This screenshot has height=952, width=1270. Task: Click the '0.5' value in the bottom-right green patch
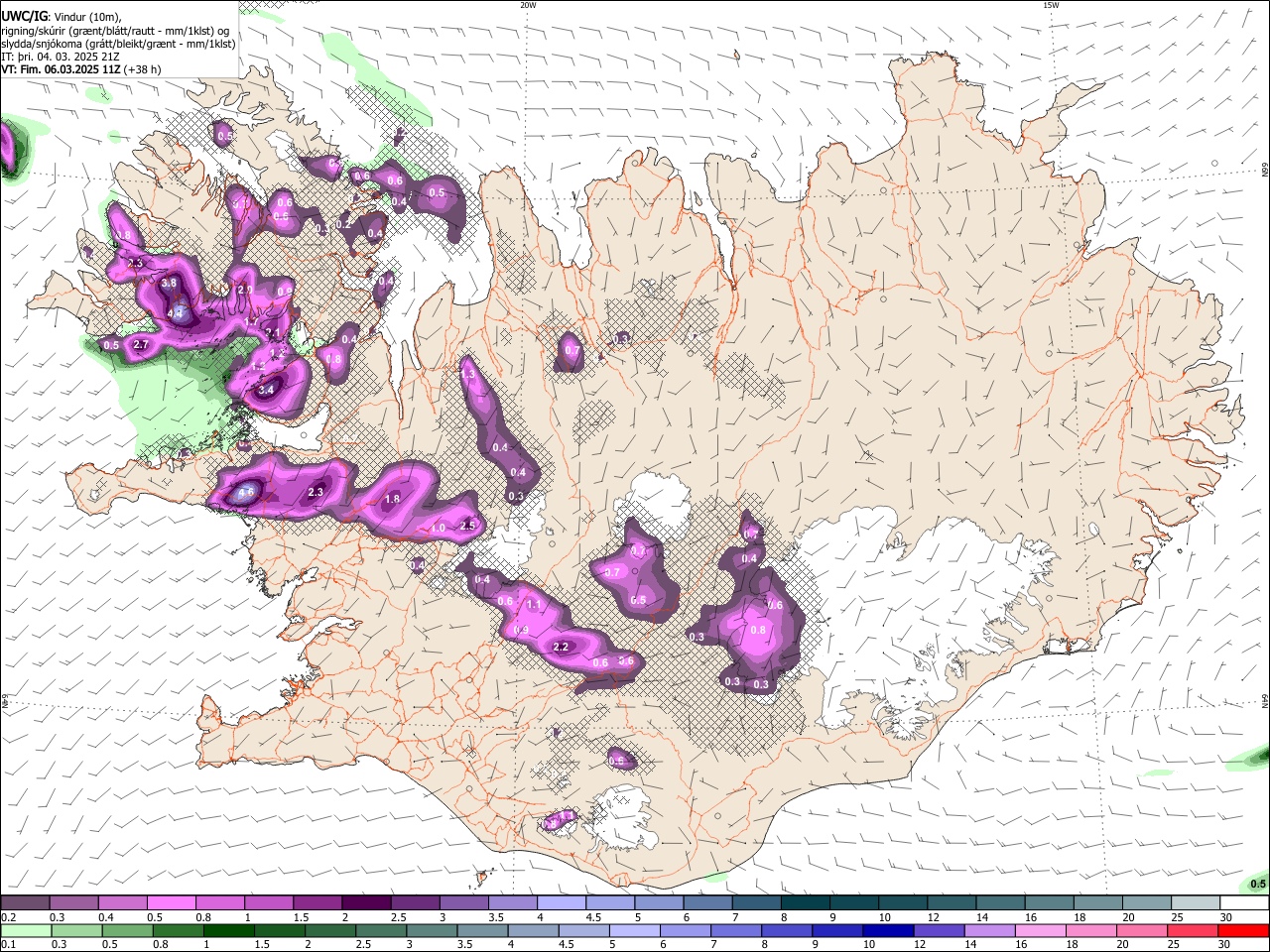(1258, 884)
